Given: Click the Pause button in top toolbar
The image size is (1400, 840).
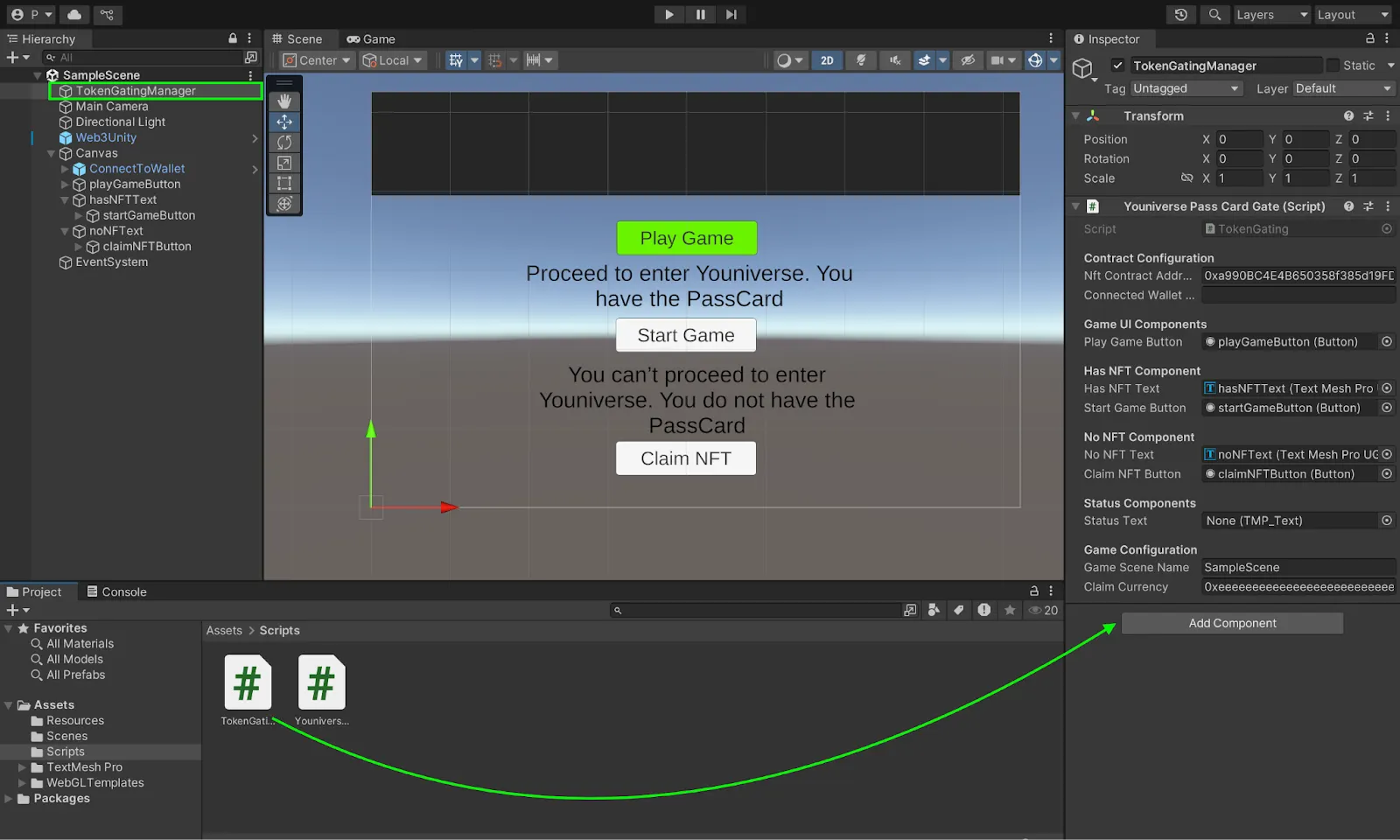Looking at the screenshot, I should click(x=700, y=14).
